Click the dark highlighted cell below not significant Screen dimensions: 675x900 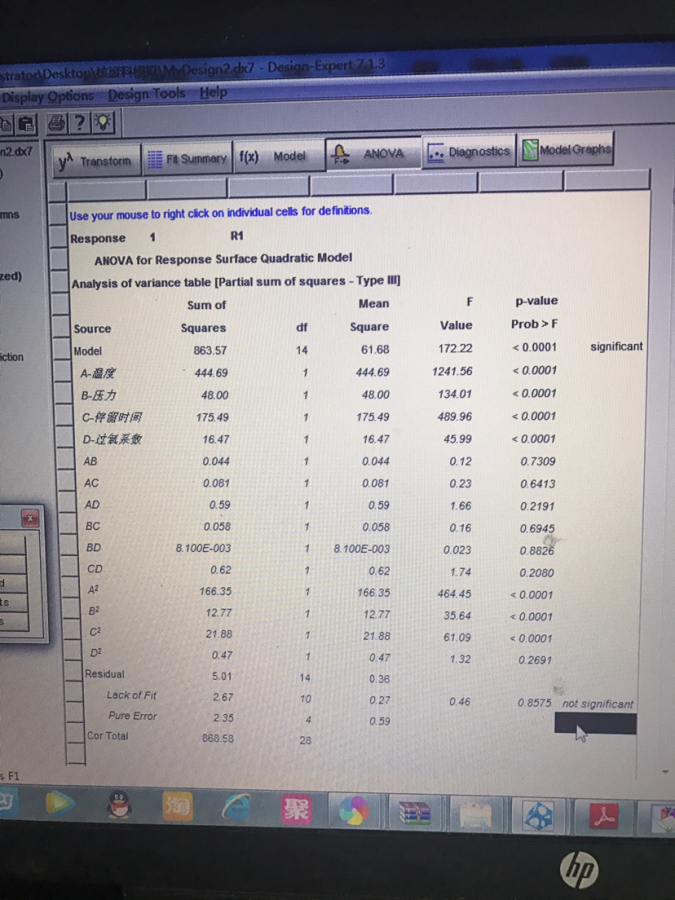click(595, 723)
